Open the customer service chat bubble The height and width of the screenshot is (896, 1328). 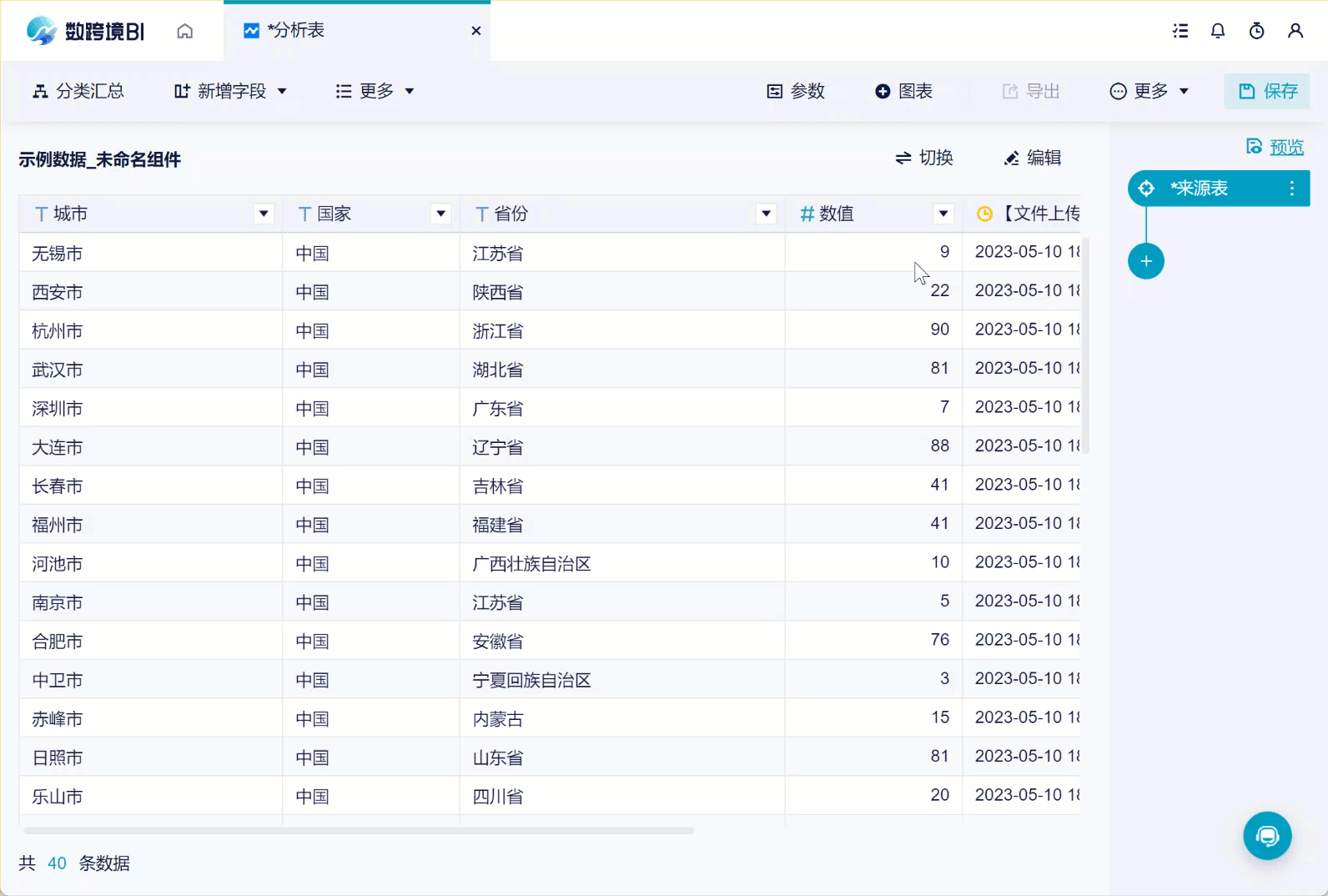(x=1267, y=836)
